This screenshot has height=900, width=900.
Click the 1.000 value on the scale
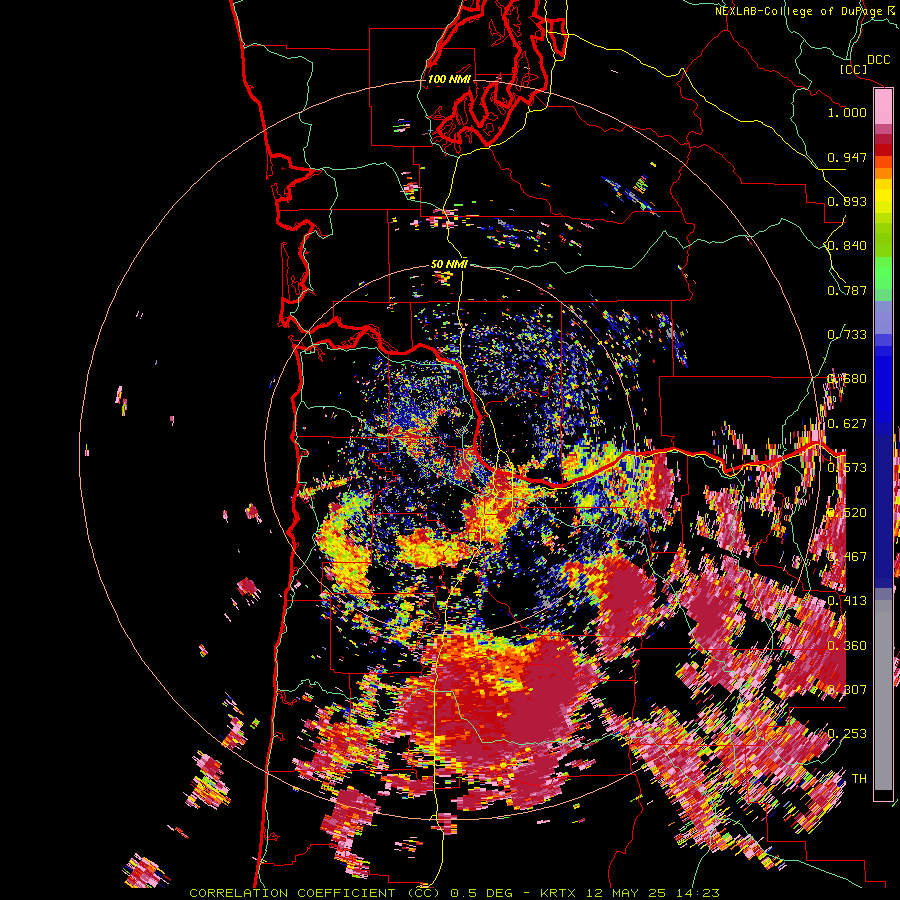coord(847,112)
